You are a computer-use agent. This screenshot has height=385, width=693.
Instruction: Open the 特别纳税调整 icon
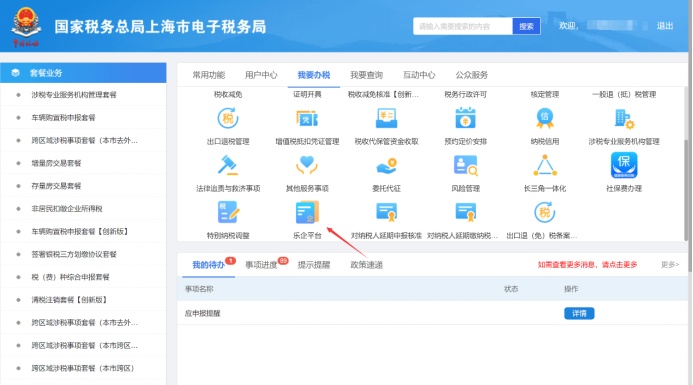pos(228,212)
